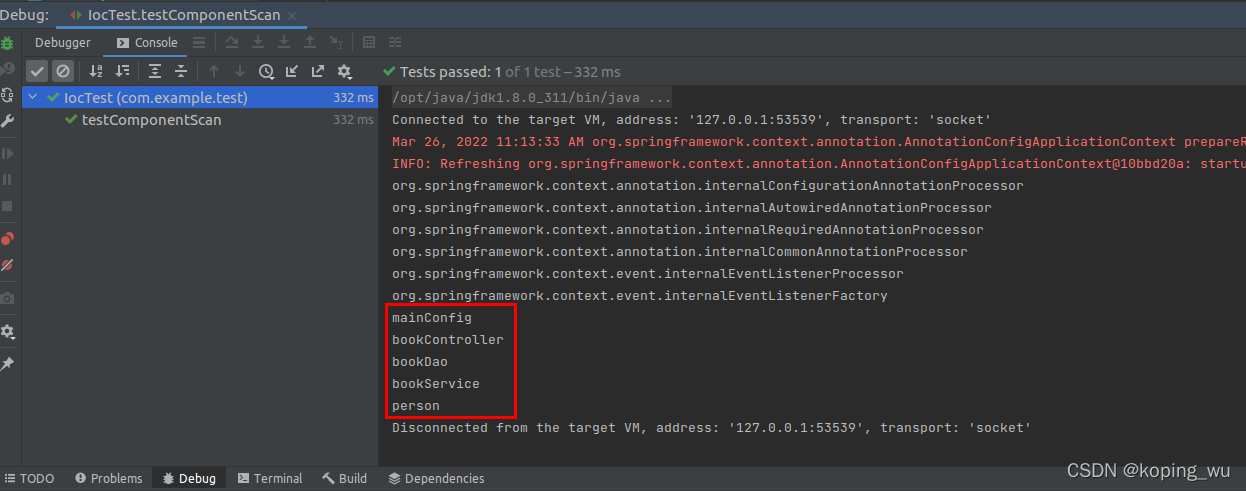Viewport: 1246px width, 491px height.
Task: Open test runner gear options dropdown
Action: pyautogui.click(x=345, y=71)
